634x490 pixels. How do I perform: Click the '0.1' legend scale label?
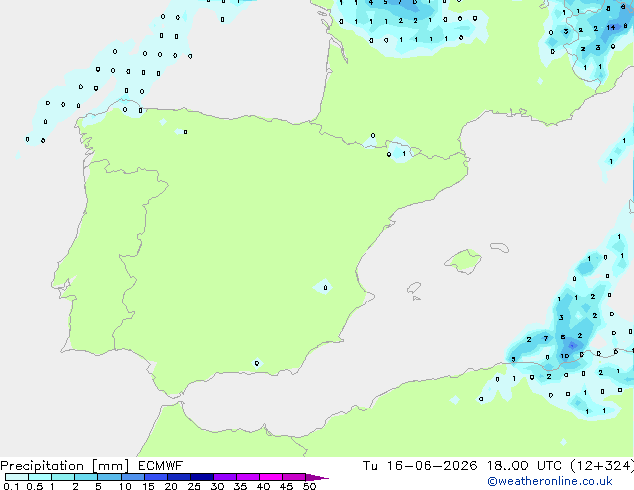(11, 486)
